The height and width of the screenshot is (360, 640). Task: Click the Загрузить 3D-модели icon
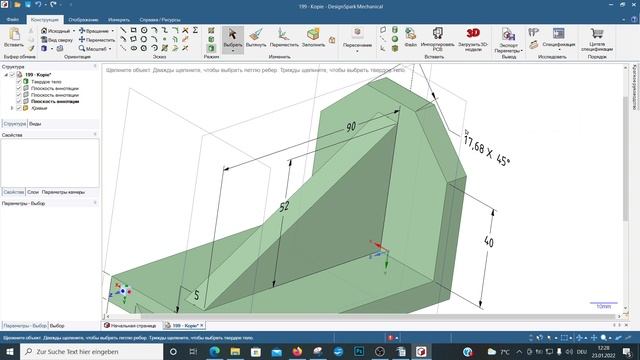473,39
